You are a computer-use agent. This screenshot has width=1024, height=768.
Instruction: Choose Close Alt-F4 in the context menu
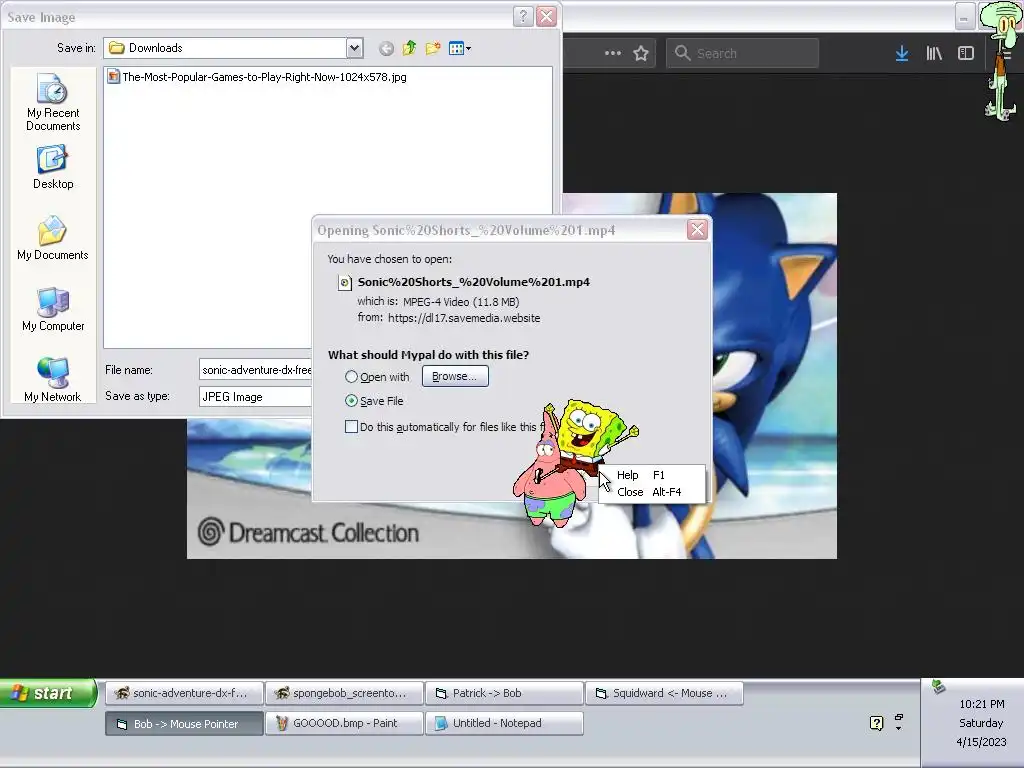click(649, 492)
